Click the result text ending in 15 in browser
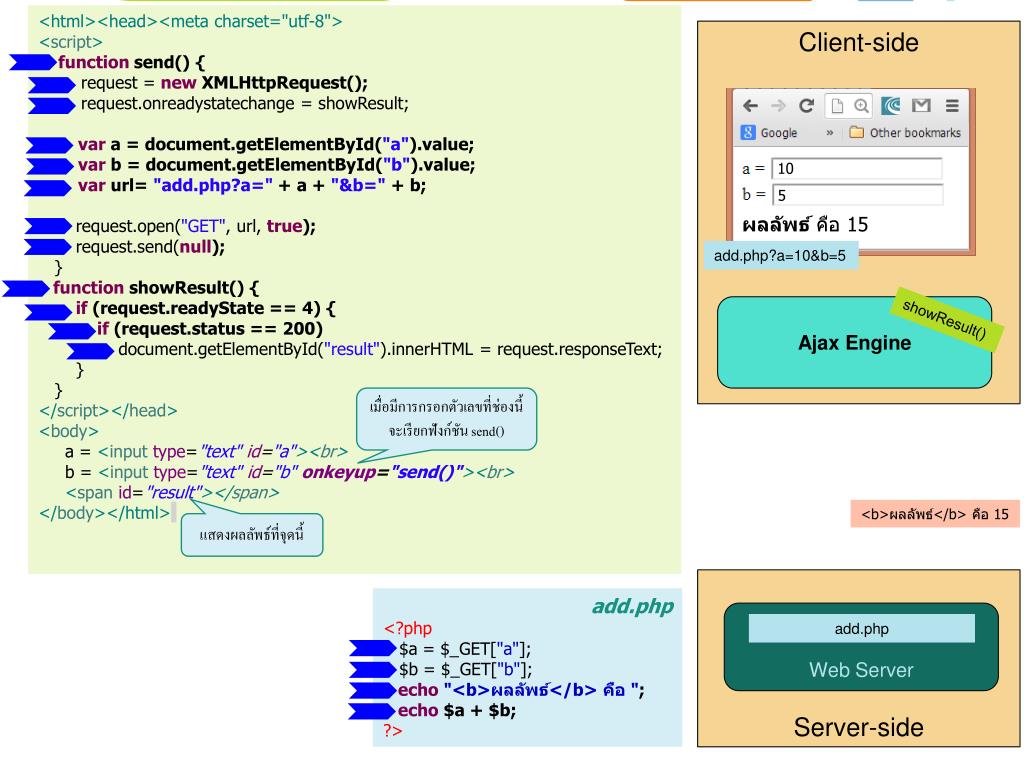The width and height of the screenshot is (1024, 768). (x=805, y=225)
